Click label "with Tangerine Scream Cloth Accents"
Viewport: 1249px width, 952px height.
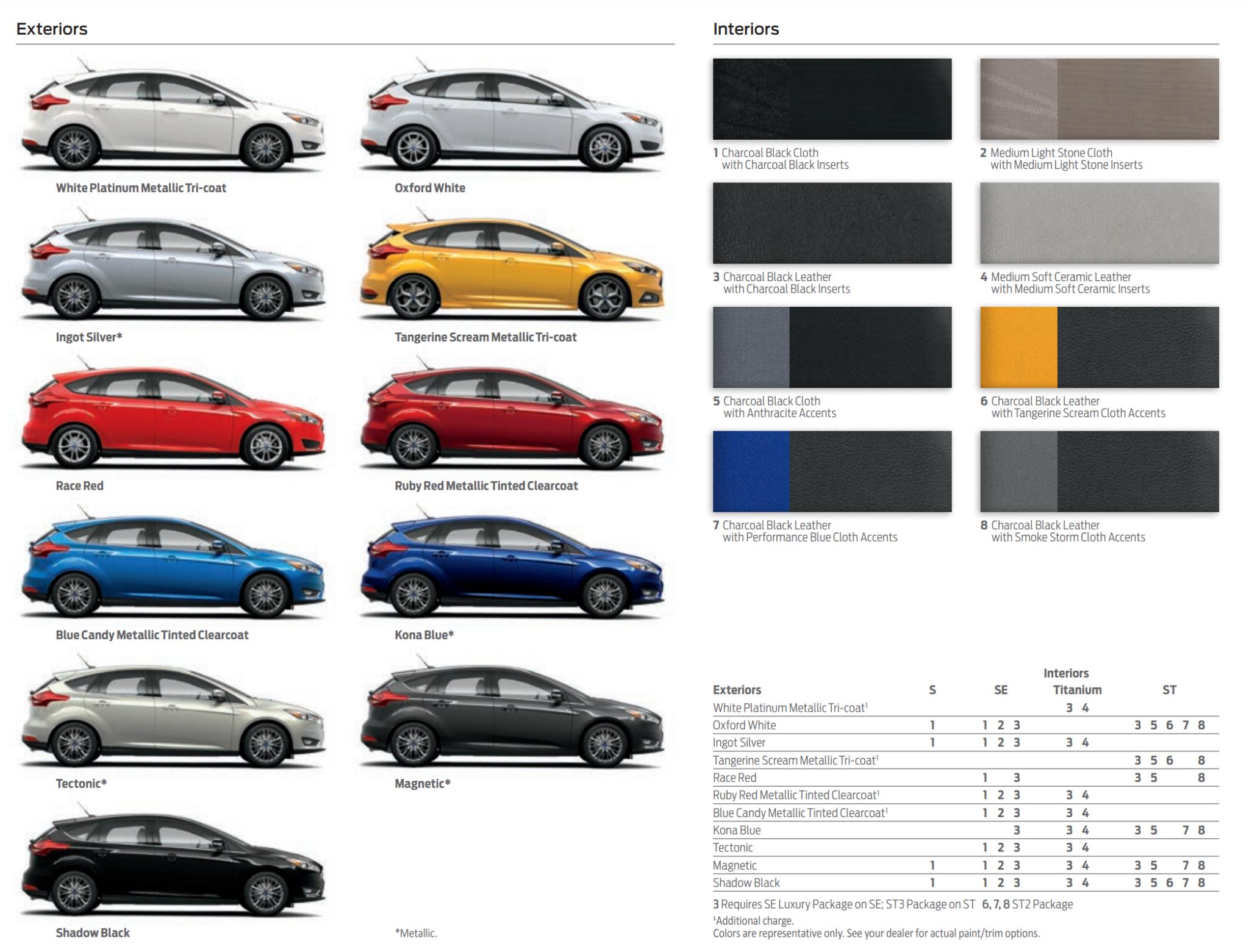pos(1078,413)
